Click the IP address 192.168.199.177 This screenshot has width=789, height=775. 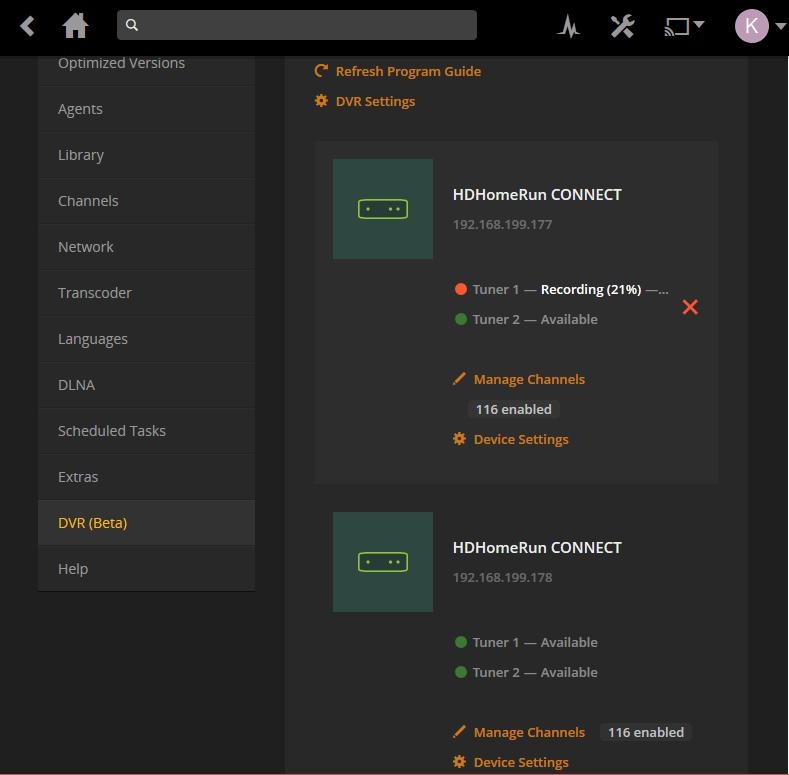click(x=502, y=224)
